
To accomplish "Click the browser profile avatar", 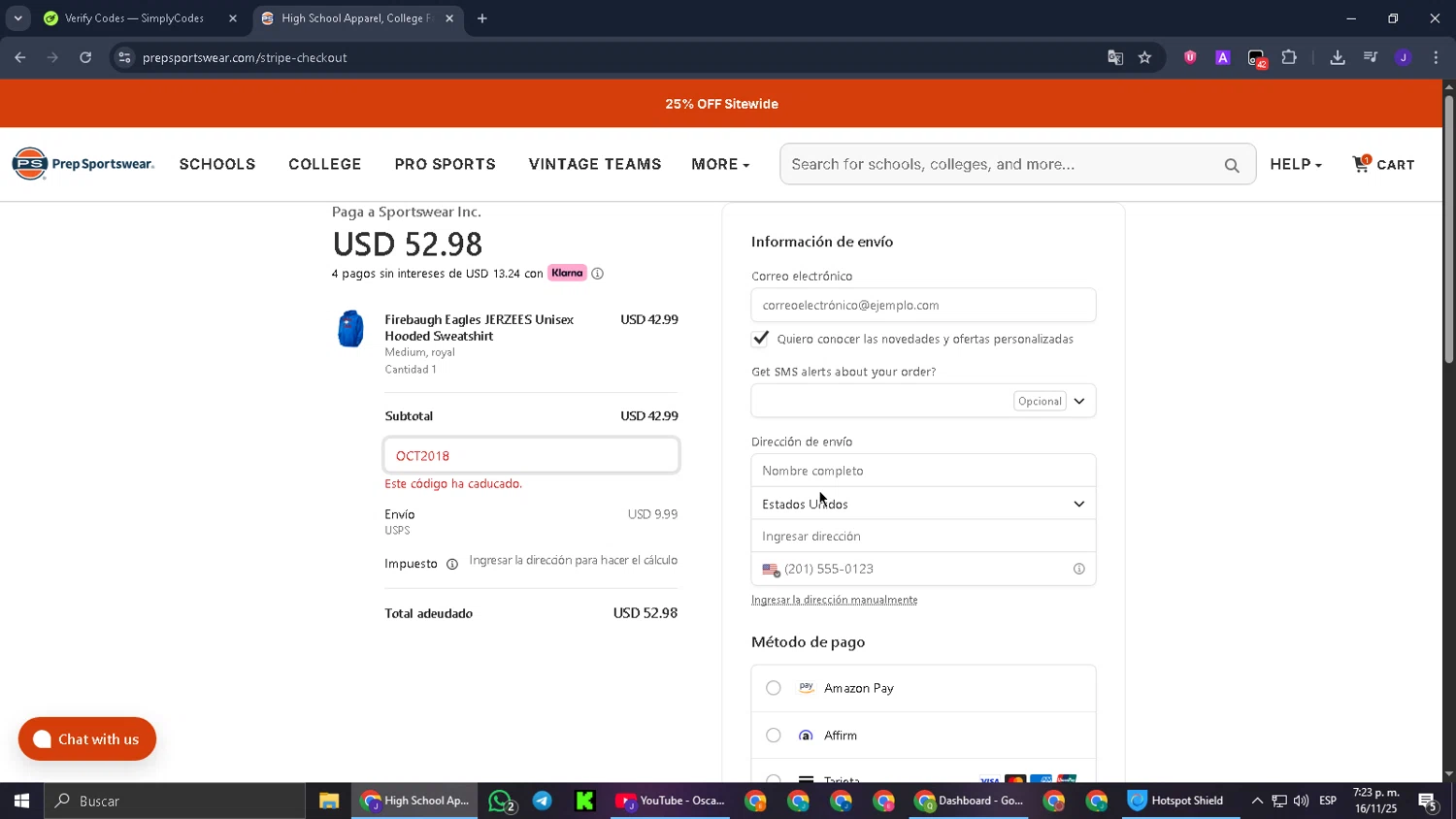I will (x=1403, y=57).
